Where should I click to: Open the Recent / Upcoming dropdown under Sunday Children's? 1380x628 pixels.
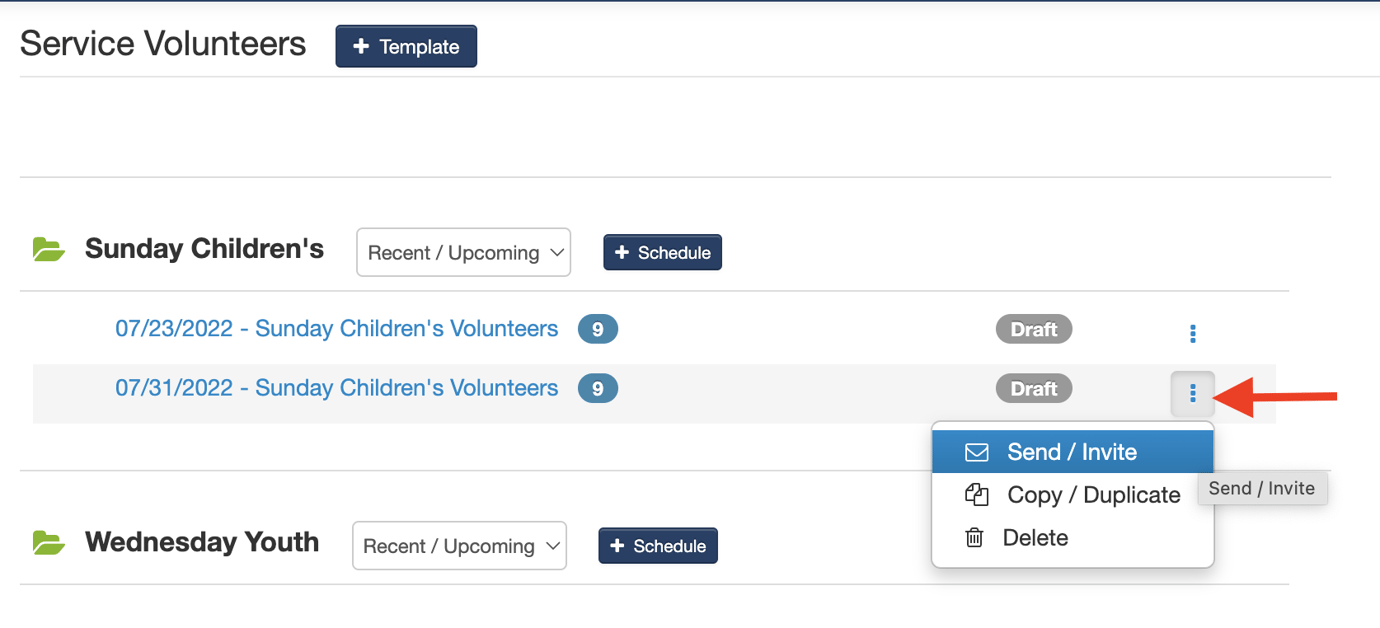point(463,252)
